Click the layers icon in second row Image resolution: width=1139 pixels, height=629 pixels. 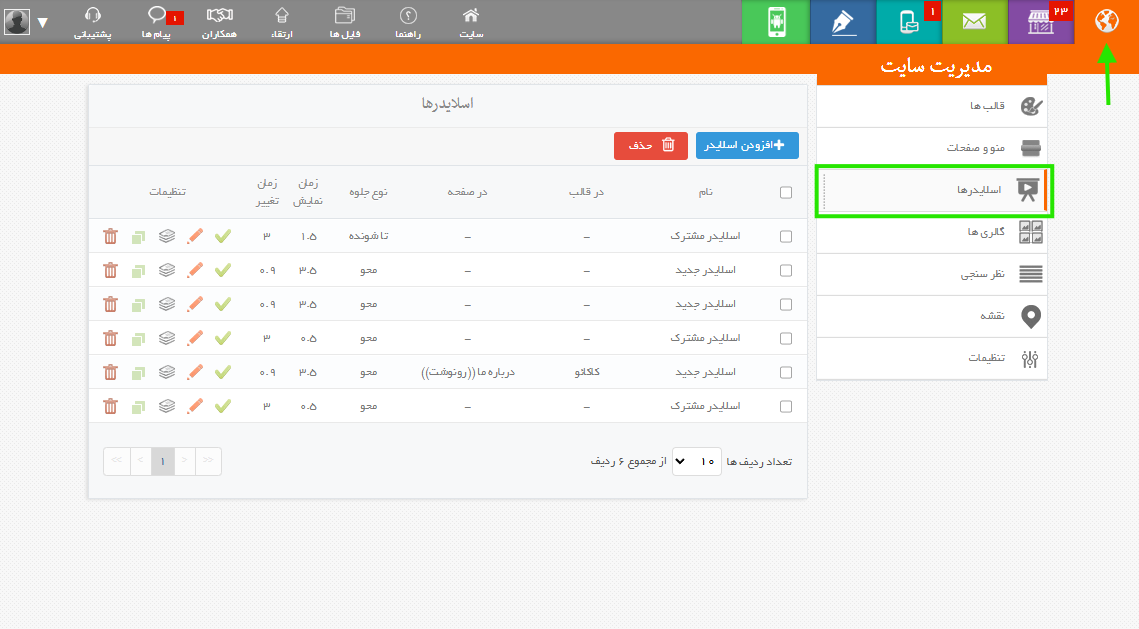pyautogui.click(x=167, y=270)
